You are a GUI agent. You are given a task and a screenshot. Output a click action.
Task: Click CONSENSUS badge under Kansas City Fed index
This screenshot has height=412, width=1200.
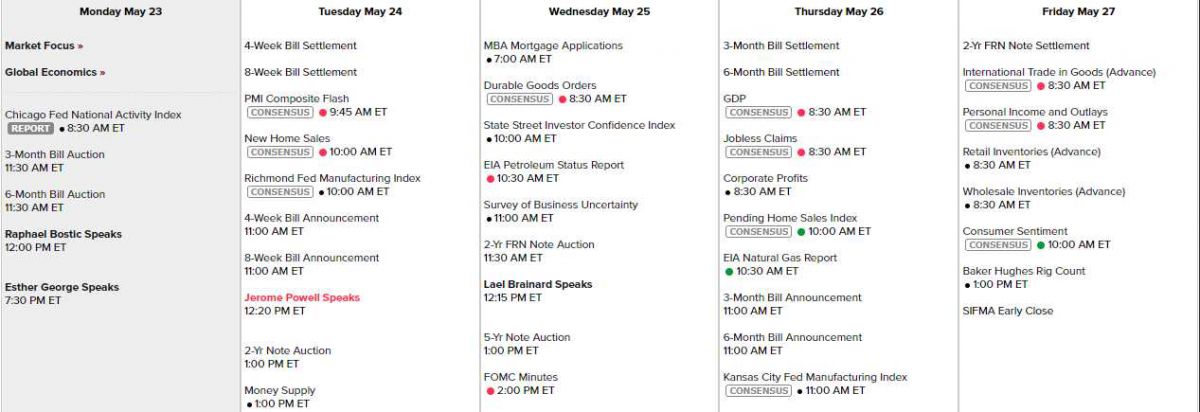(x=758, y=390)
